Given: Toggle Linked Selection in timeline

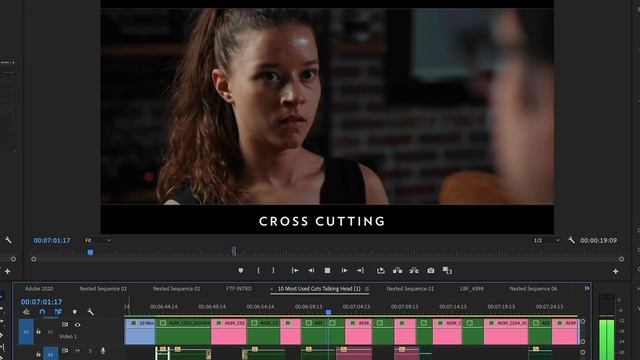Looking at the screenshot, I should [x=58, y=312].
